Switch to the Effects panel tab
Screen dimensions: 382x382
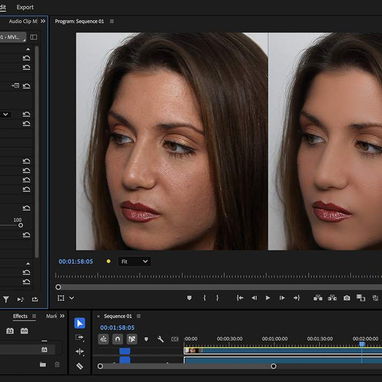tap(20, 316)
